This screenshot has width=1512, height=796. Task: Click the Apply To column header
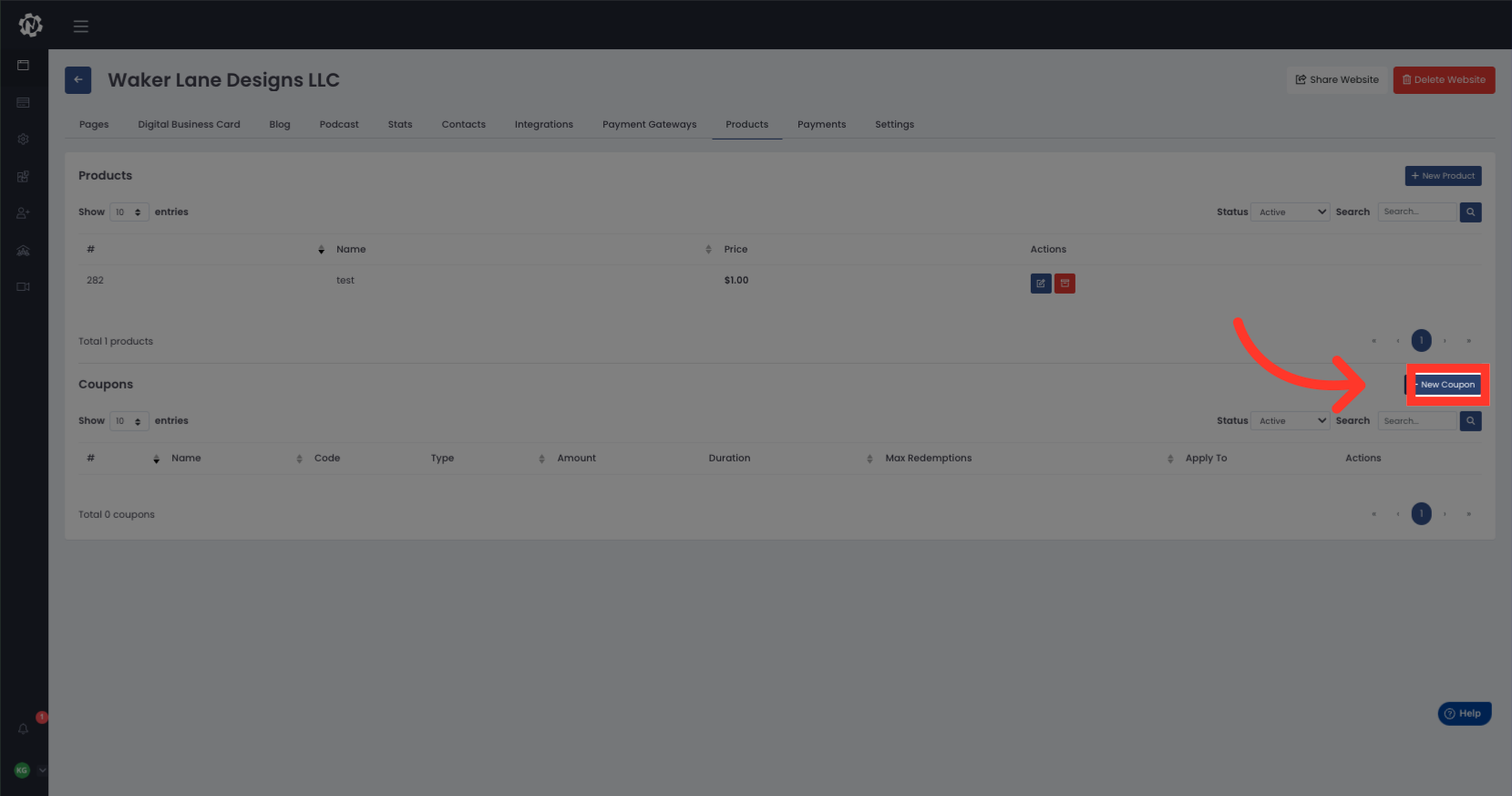1206,459
